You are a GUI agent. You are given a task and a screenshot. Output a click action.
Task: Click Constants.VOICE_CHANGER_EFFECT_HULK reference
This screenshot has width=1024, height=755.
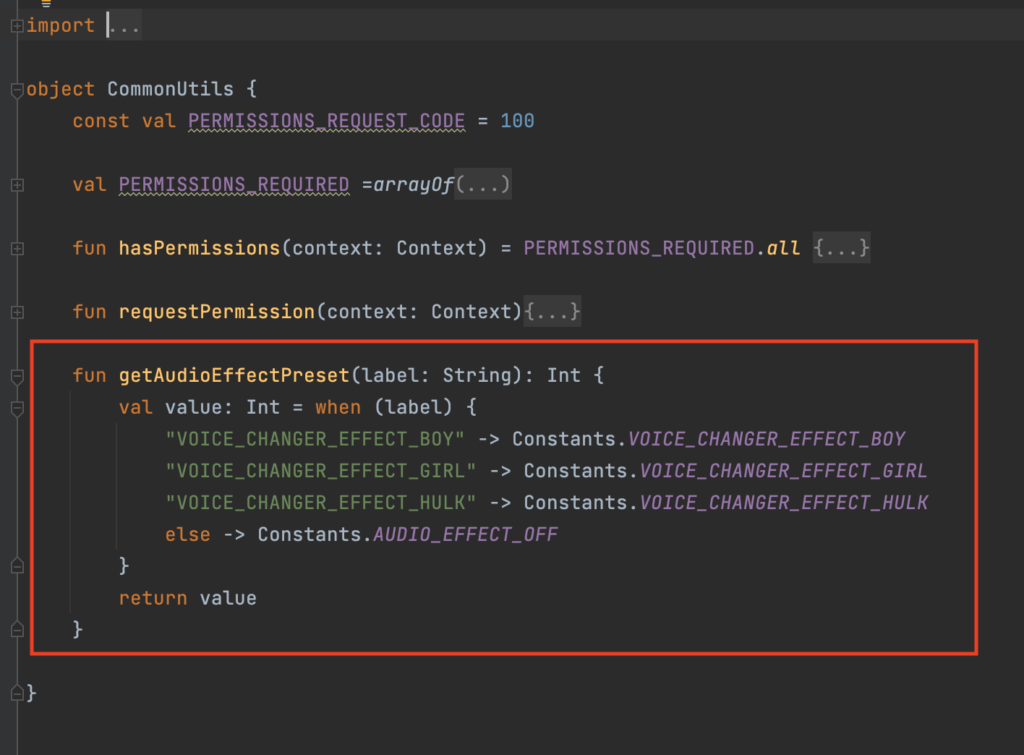click(726, 503)
